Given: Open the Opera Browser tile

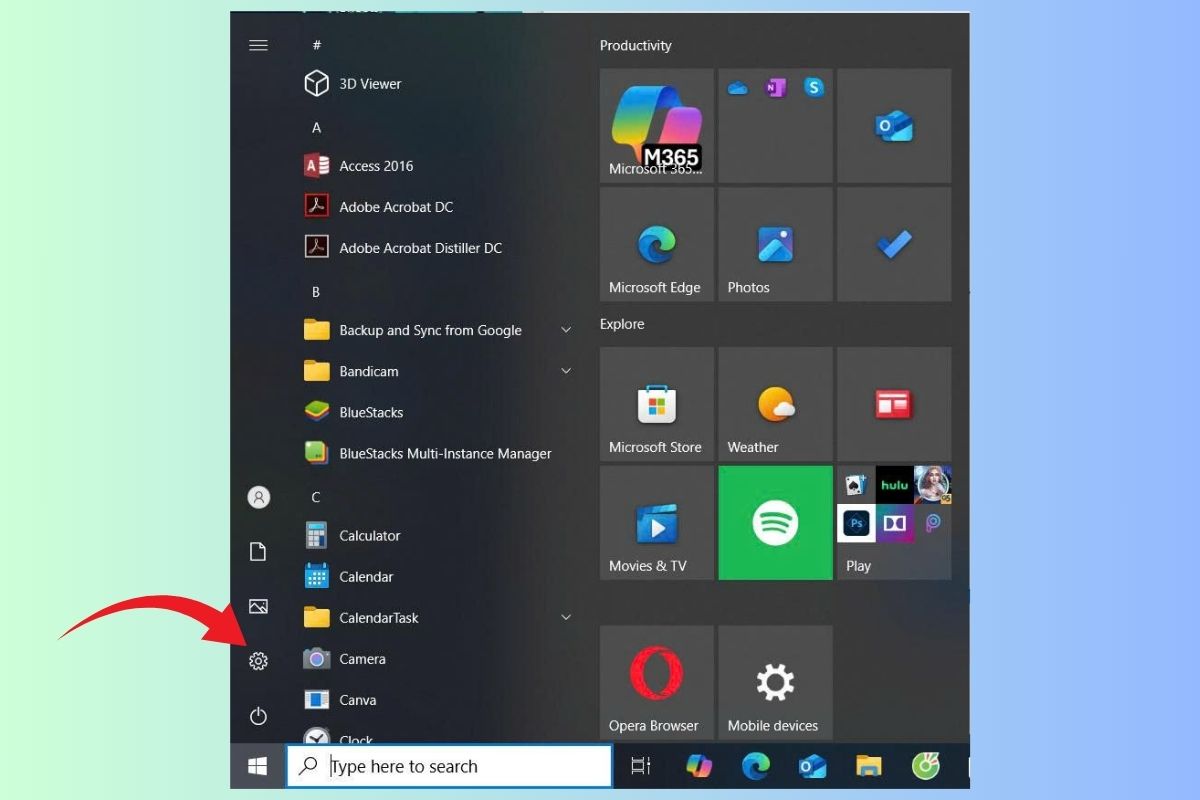Looking at the screenshot, I should [657, 683].
